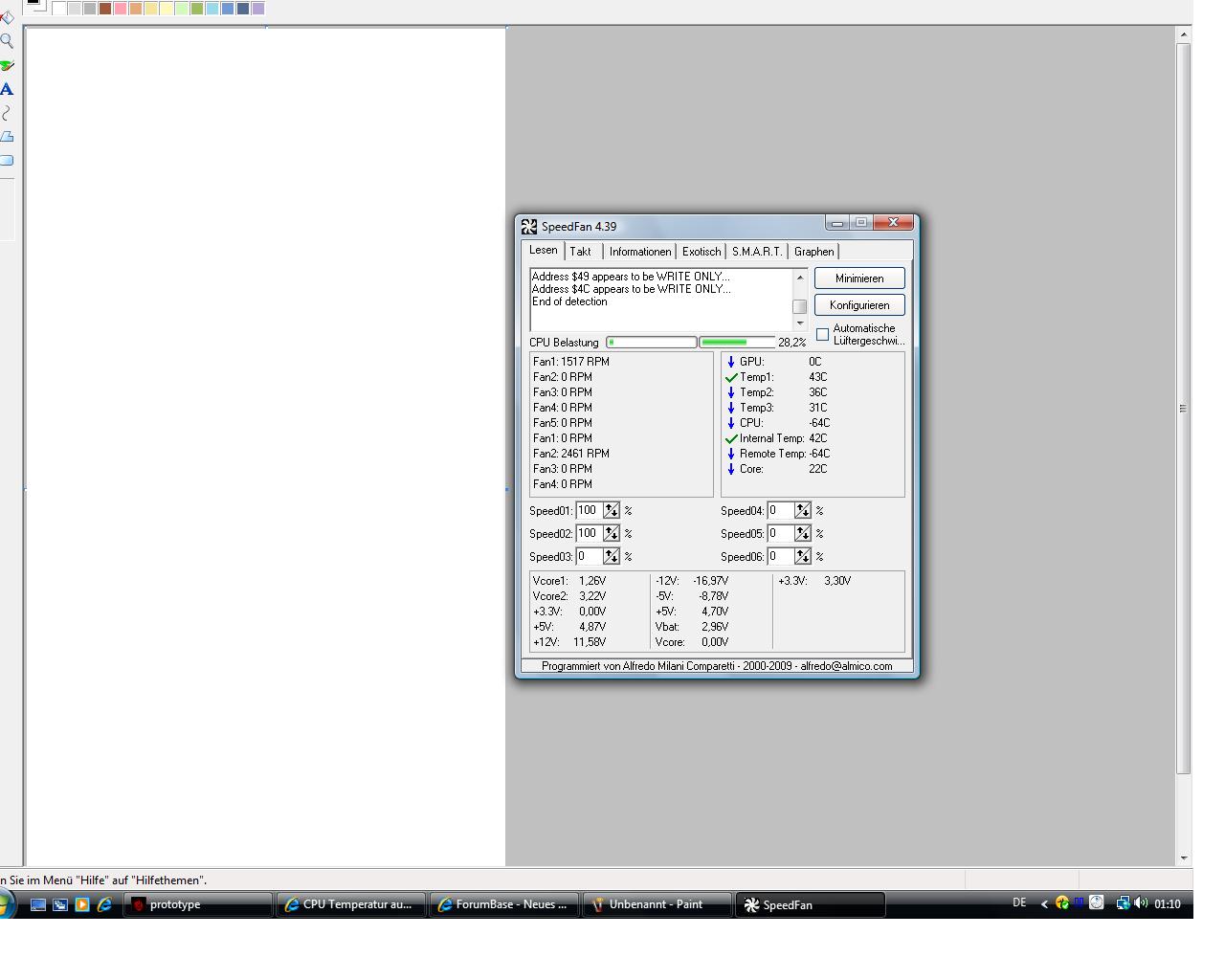Switch to the Exotisch tab
This screenshot has height=980, width=1225.
point(702,252)
